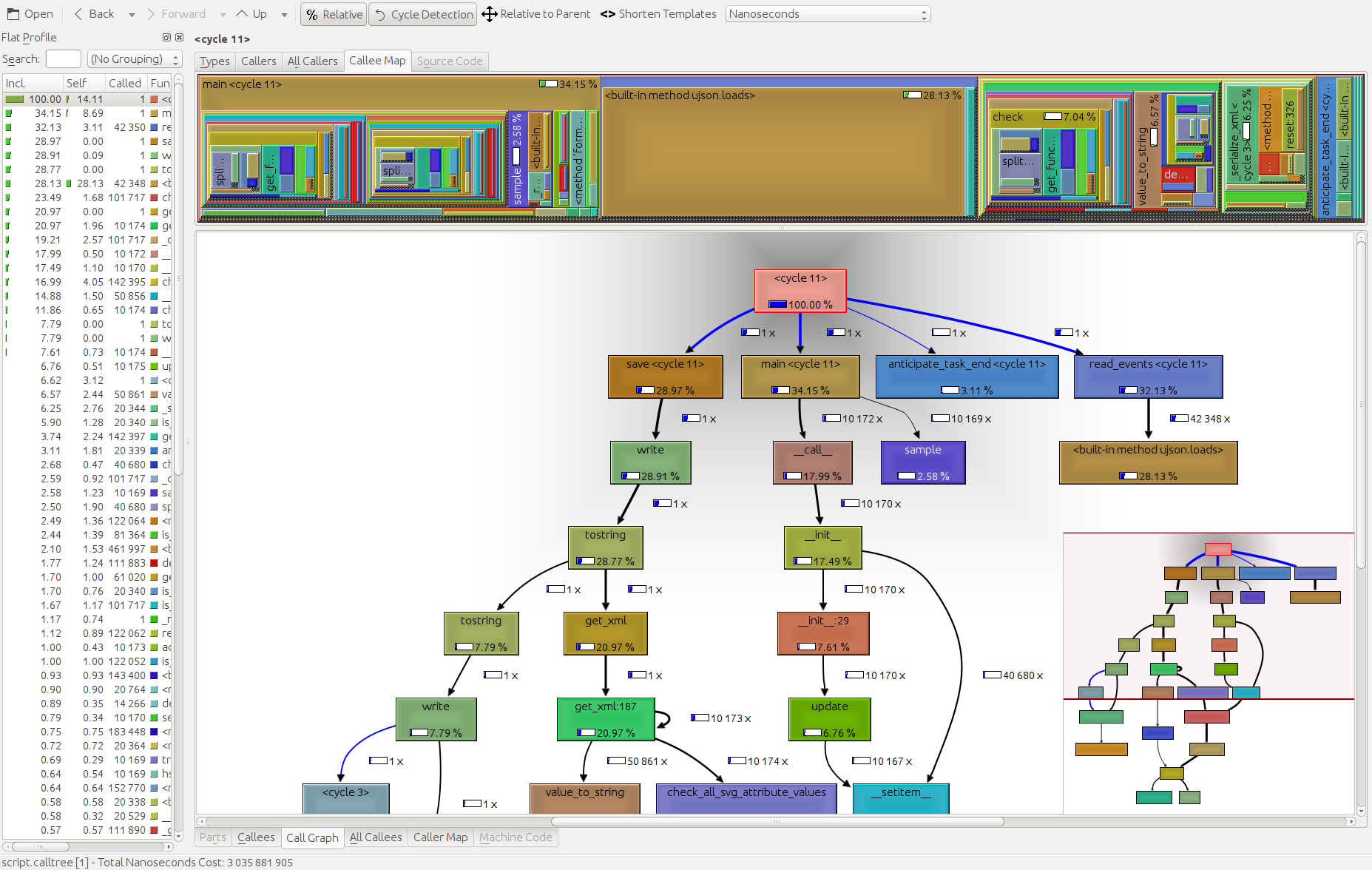Toggle Cycle Detection on or off
The height and width of the screenshot is (870, 1372).
tap(423, 14)
